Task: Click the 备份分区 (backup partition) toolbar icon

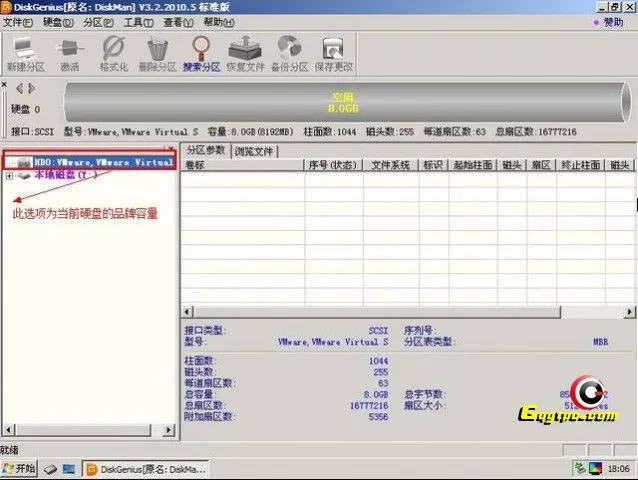Action: pyautogui.click(x=289, y=54)
